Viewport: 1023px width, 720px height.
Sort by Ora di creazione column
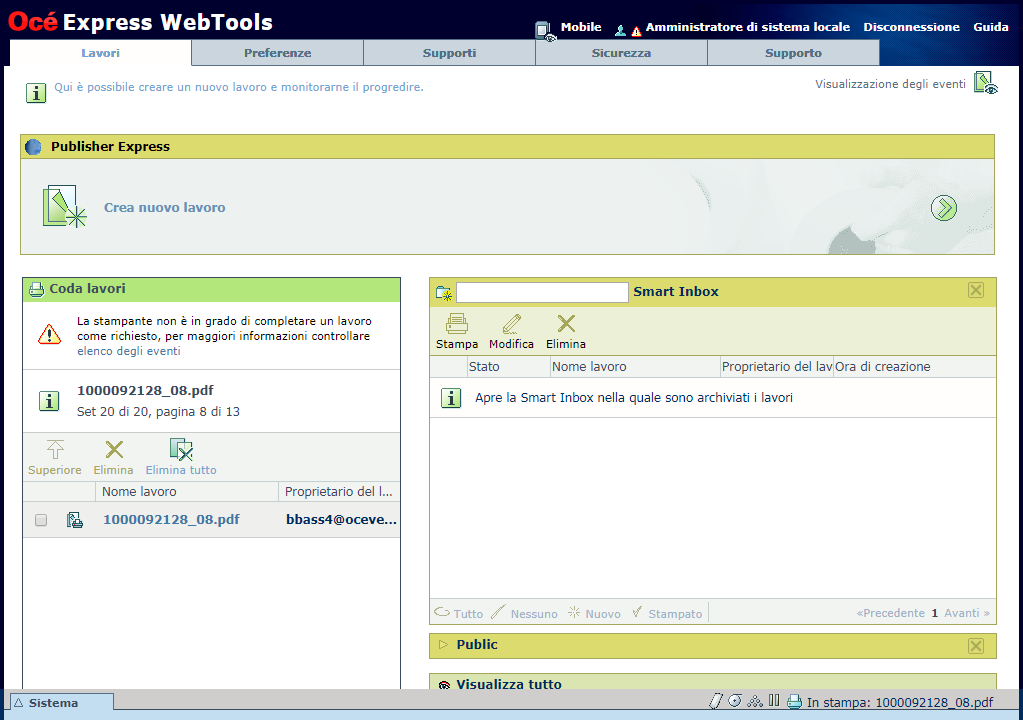[914, 367]
